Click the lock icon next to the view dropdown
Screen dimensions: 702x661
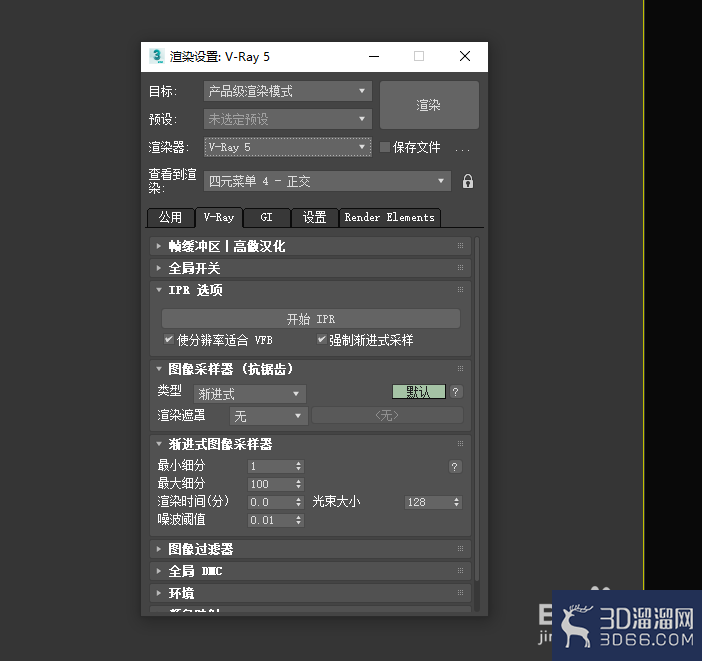[x=467, y=181]
